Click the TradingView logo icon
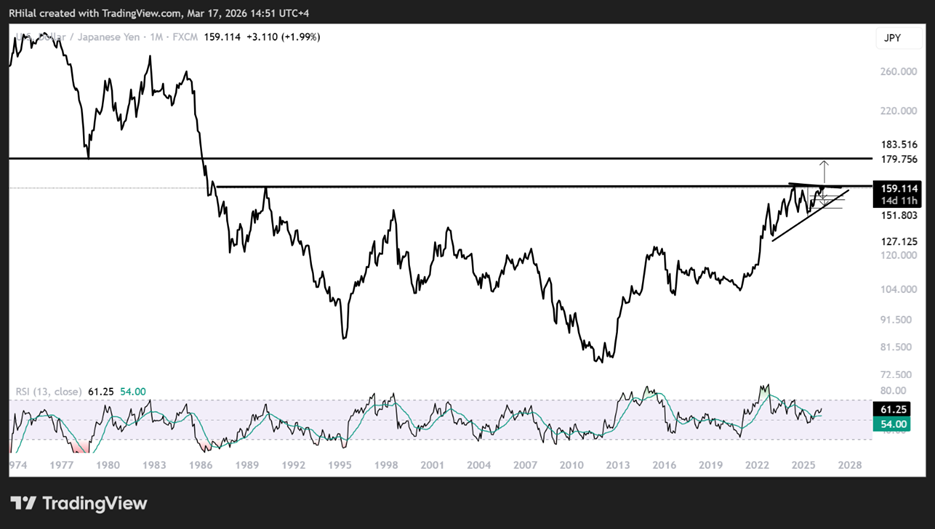Viewport: 935px width, 529px height. coord(24,503)
